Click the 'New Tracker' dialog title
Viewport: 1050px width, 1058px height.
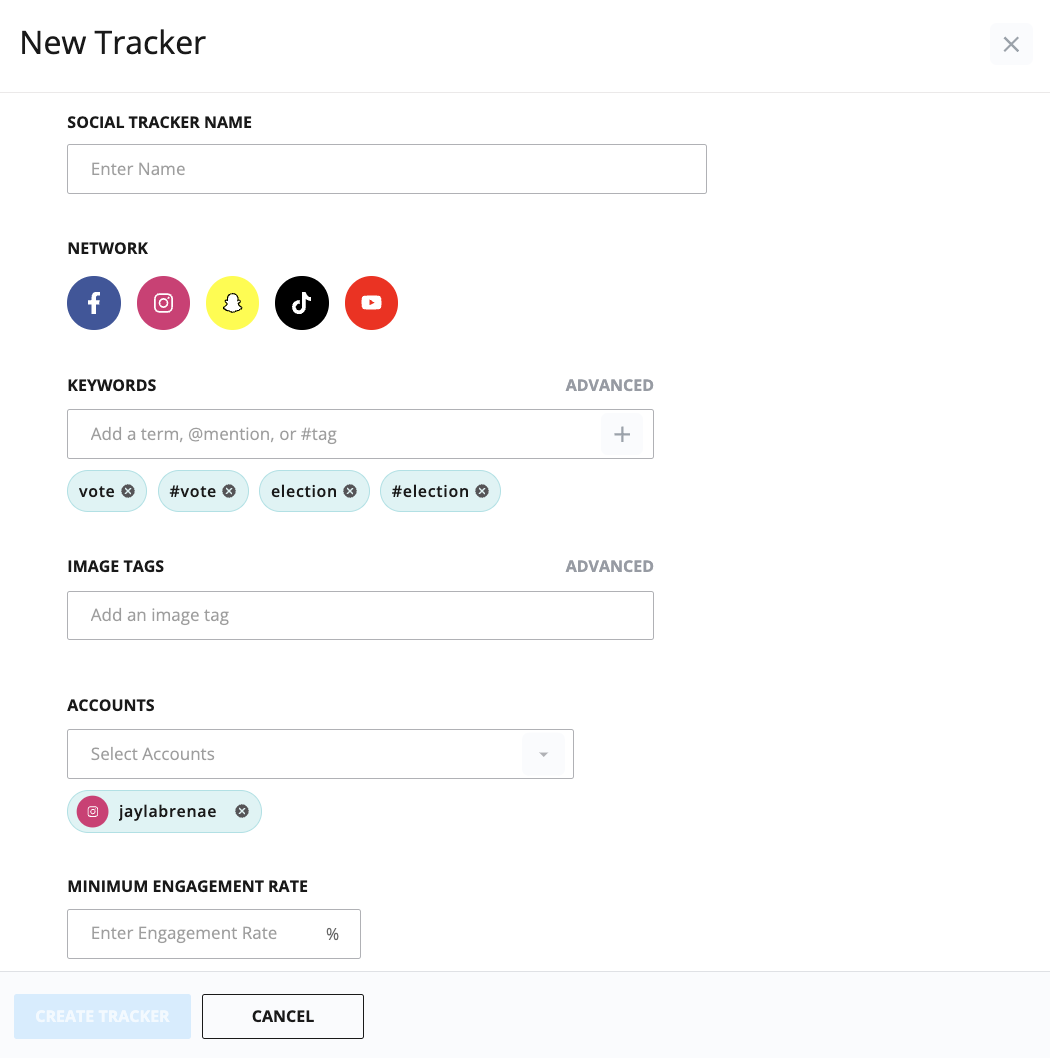113,43
